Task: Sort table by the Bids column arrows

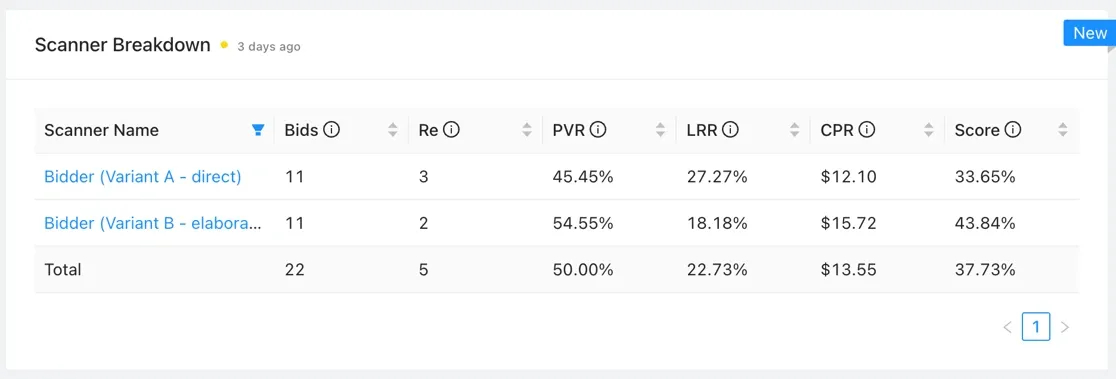Action: pos(392,130)
